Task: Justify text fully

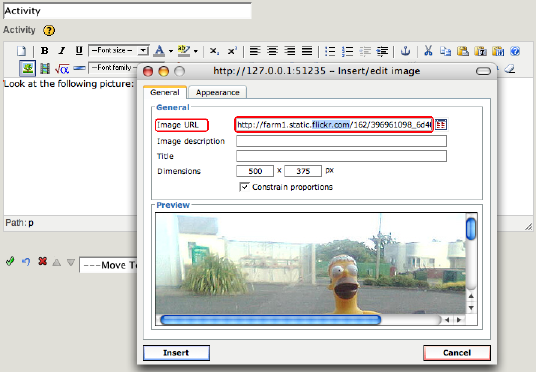Action: point(307,51)
